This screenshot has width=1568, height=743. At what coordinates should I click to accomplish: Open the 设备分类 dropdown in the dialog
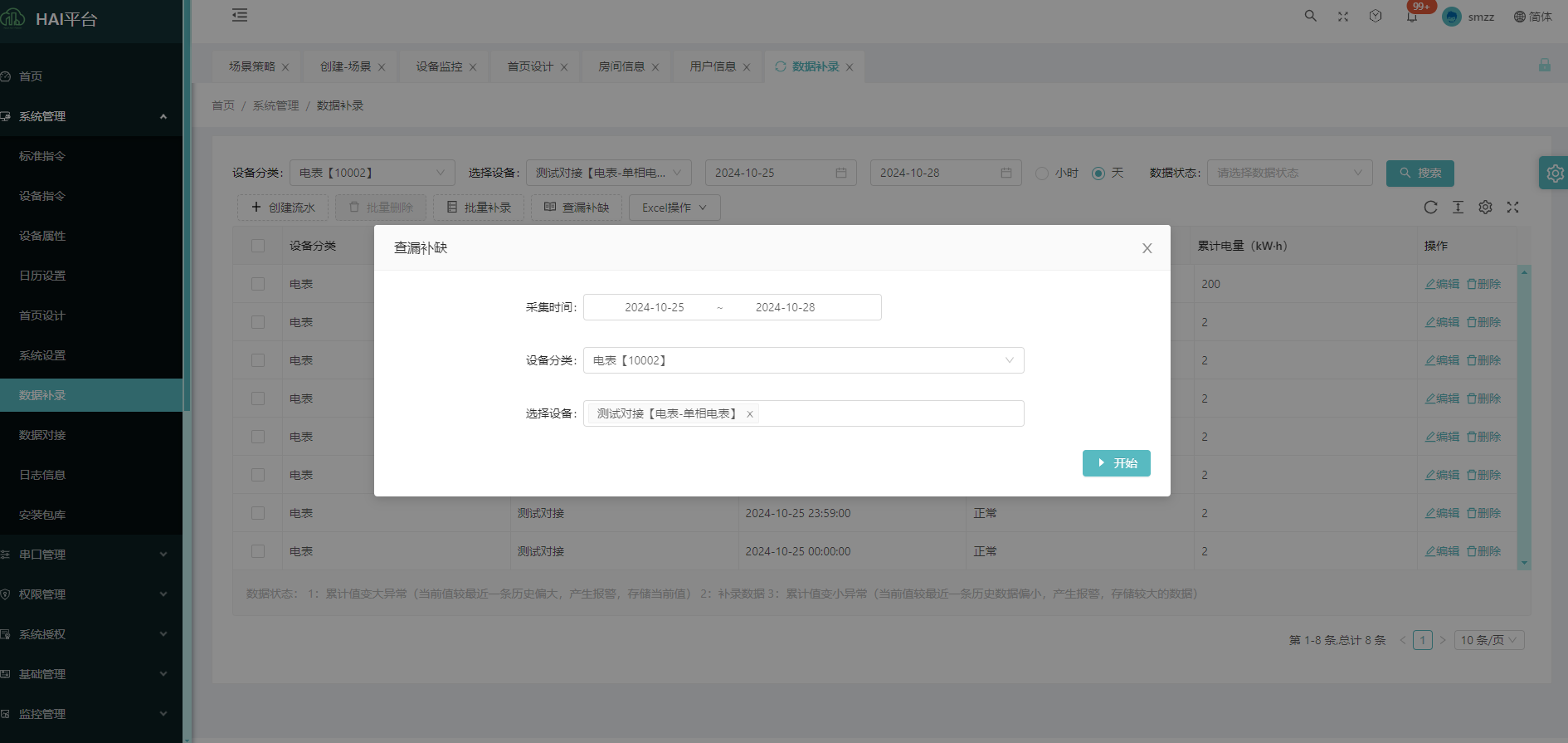click(x=803, y=360)
